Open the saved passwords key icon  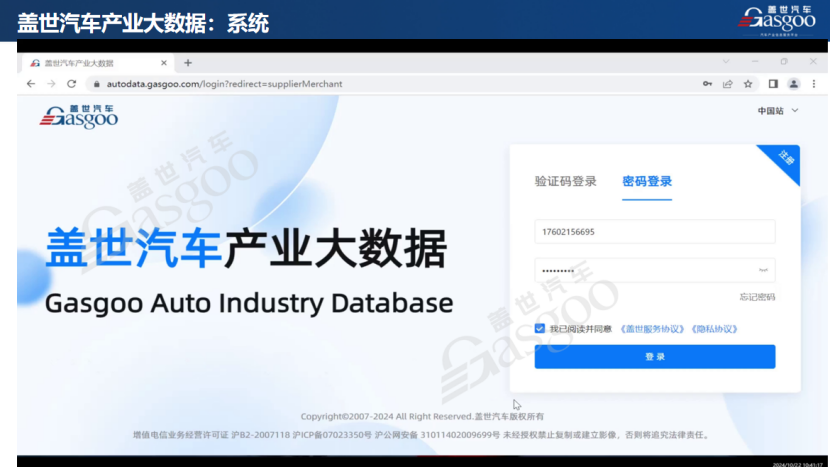point(708,84)
